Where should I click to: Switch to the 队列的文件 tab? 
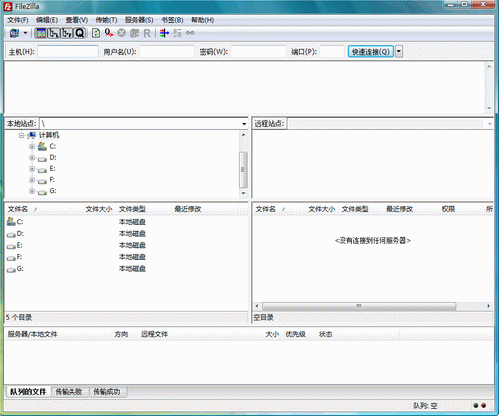pos(28,392)
